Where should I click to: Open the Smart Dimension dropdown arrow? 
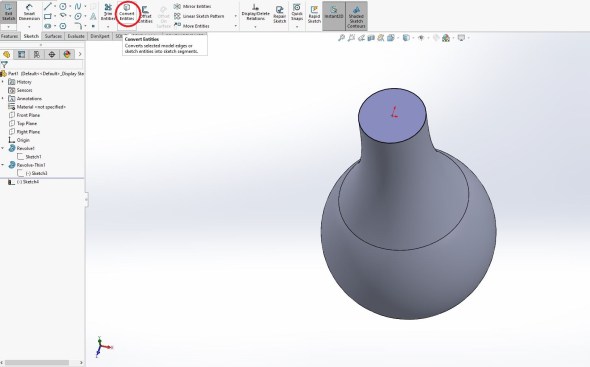29,27
